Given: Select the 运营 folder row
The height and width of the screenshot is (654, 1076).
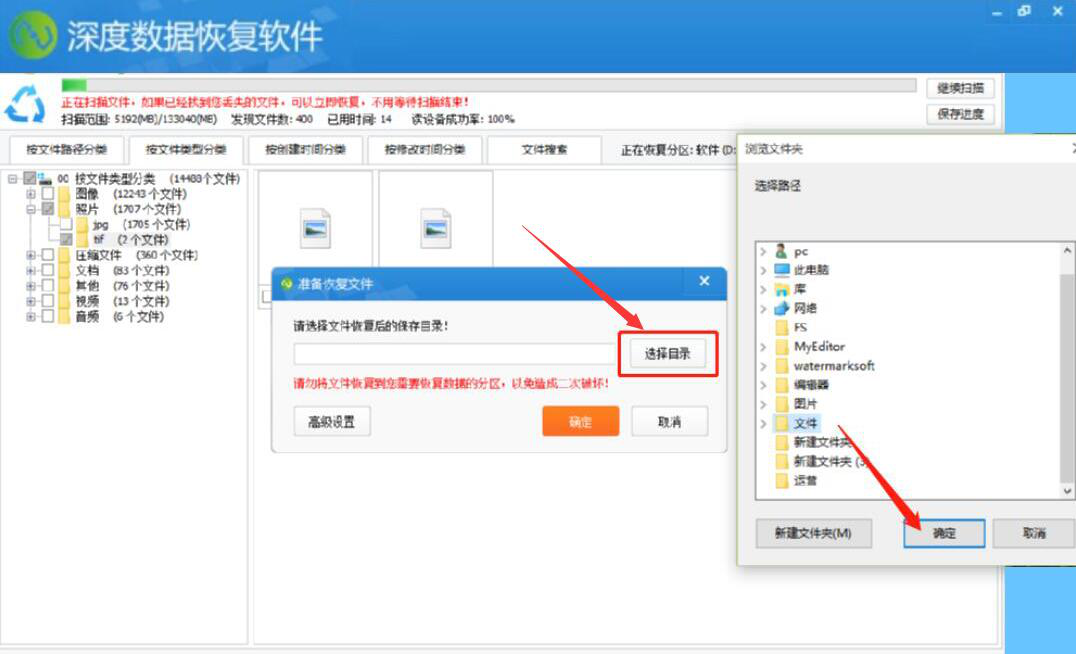Looking at the screenshot, I should [796, 481].
